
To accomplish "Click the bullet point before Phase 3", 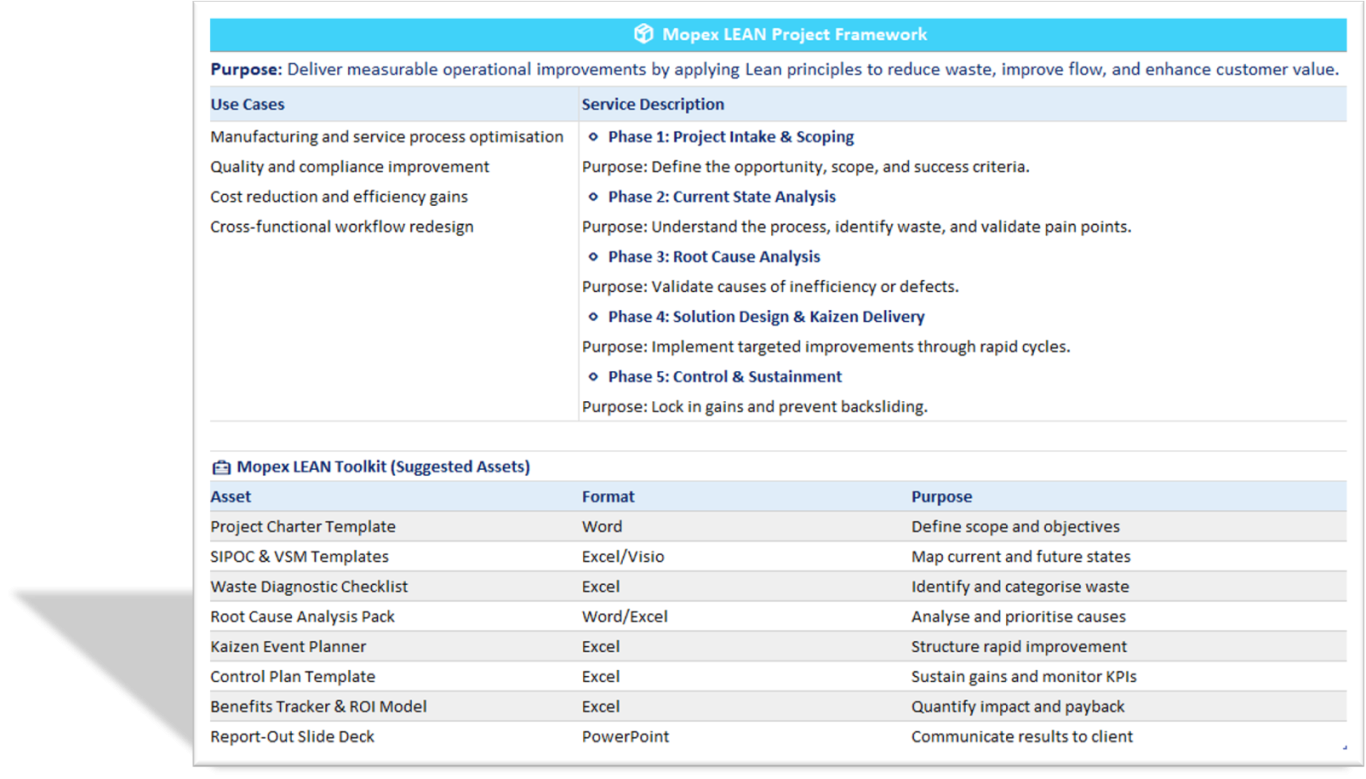I will (594, 257).
